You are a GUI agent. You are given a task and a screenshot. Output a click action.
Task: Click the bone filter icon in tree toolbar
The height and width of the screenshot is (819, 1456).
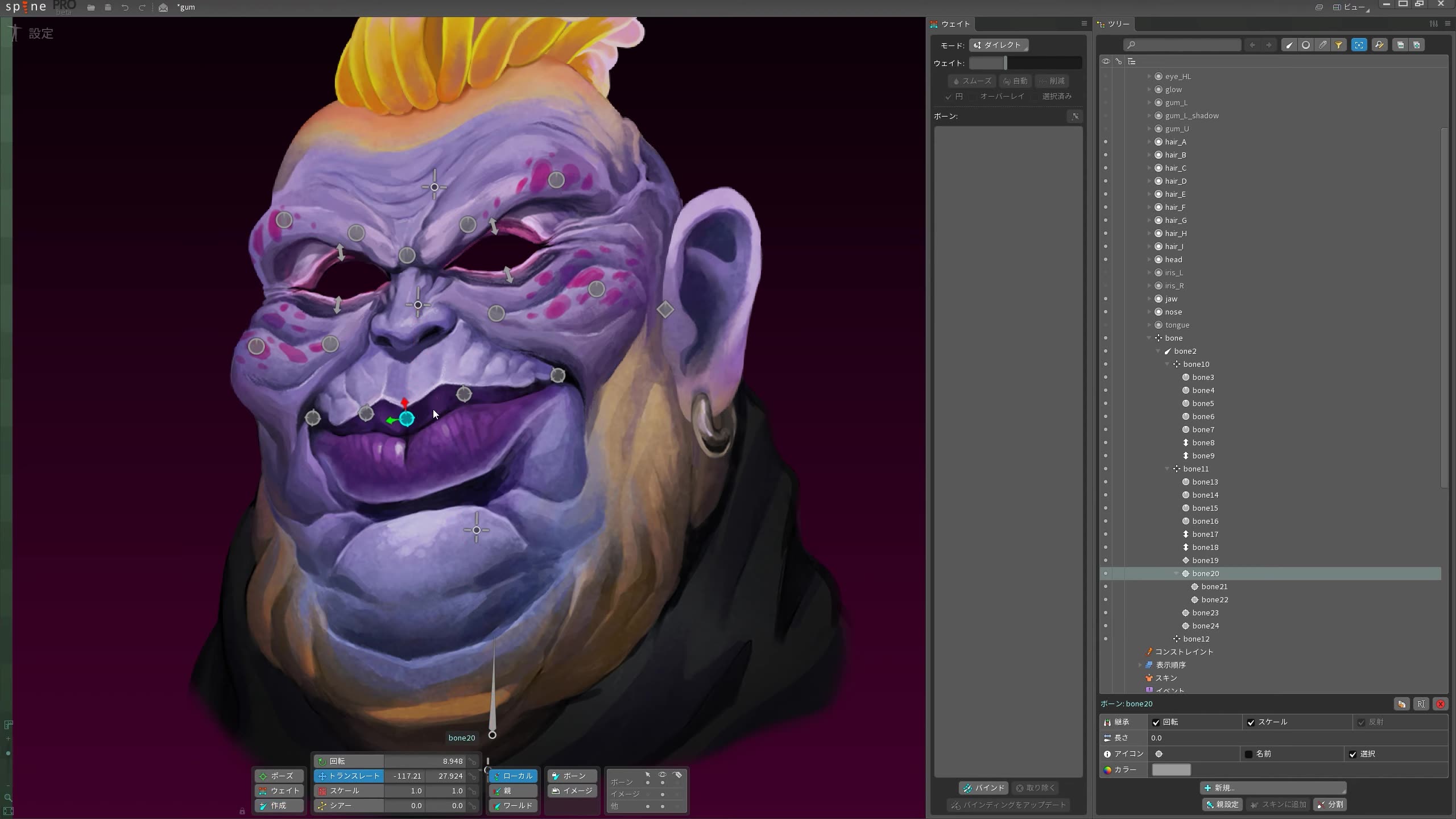1289,45
